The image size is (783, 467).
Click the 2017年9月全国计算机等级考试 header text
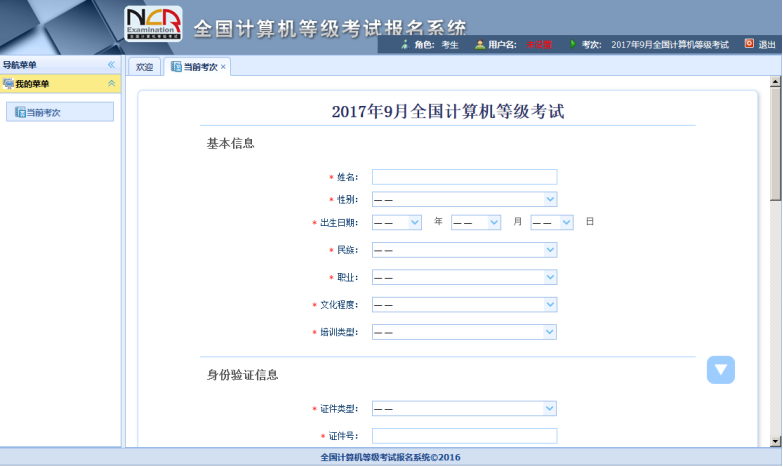pyautogui.click(x=670, y=44)
